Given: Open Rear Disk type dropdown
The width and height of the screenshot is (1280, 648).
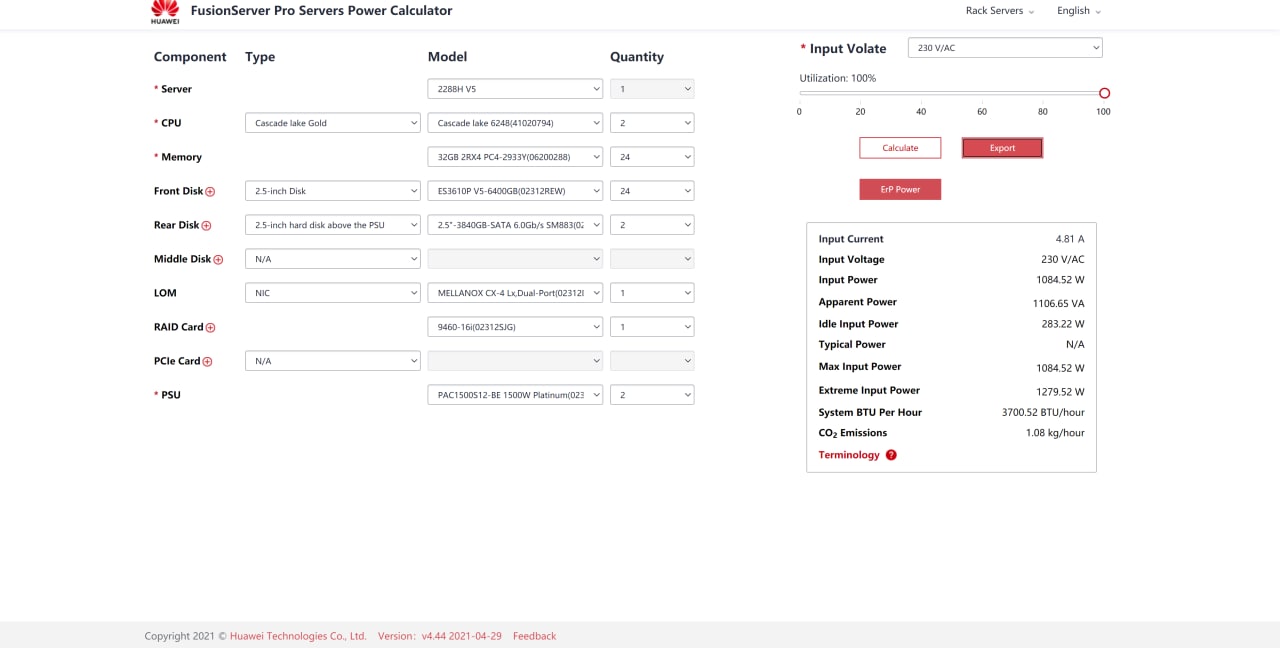Looking at the screenshot, I should pyautogui.click(x=333, y=225).
